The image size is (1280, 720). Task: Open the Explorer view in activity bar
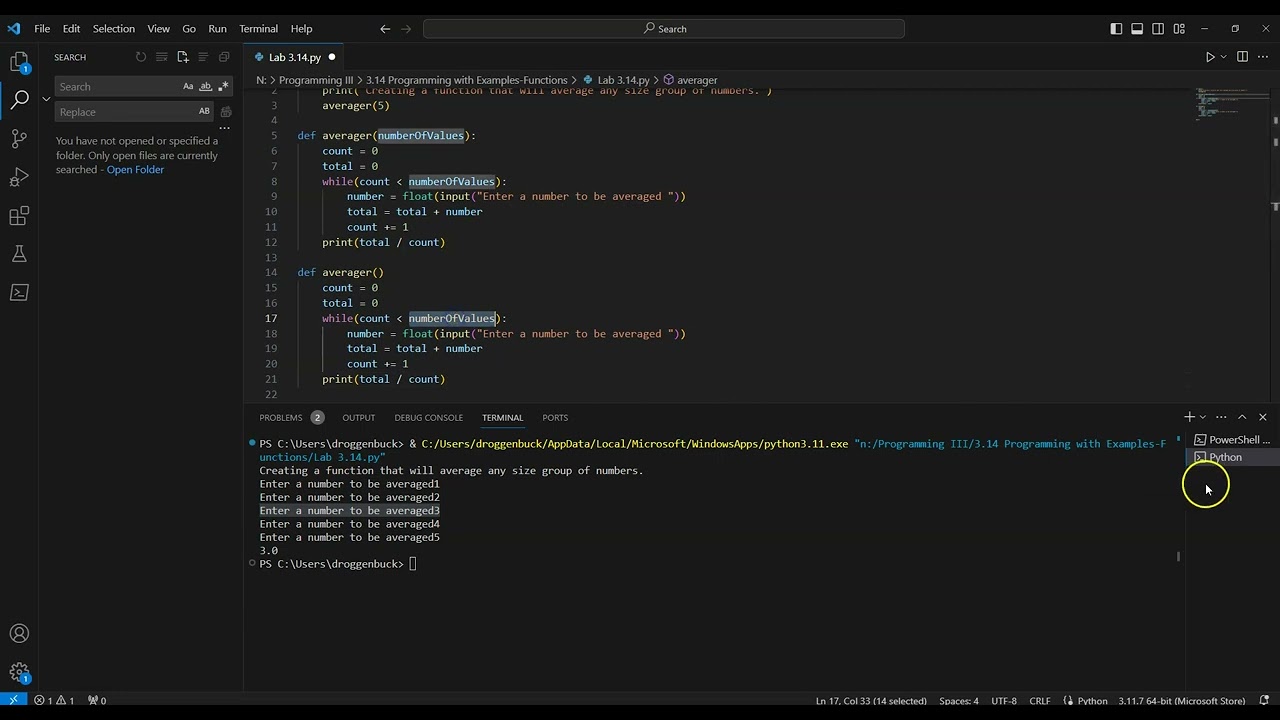19,62
